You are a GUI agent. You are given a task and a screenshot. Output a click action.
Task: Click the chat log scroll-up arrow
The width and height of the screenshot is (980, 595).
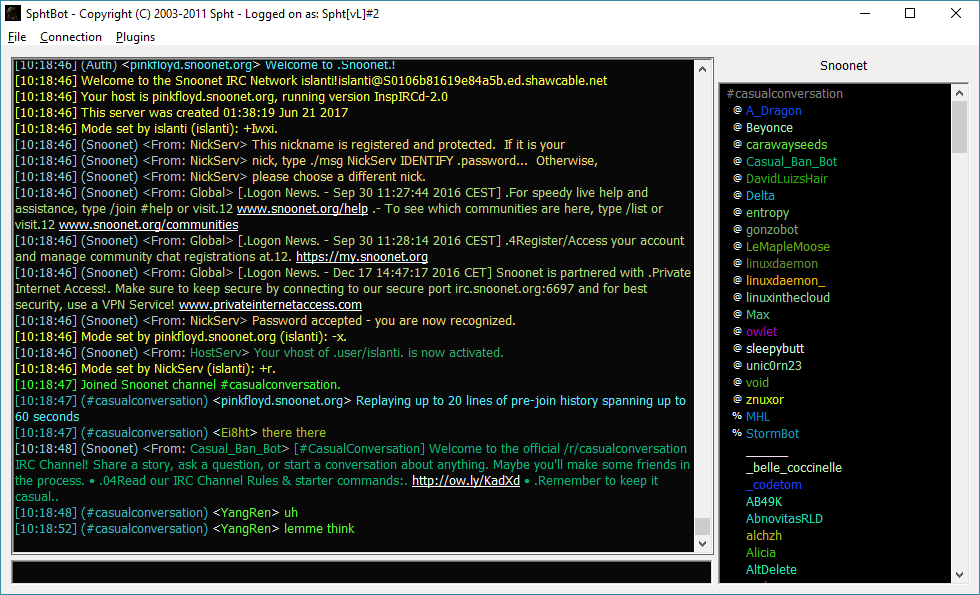pos(702,69)
